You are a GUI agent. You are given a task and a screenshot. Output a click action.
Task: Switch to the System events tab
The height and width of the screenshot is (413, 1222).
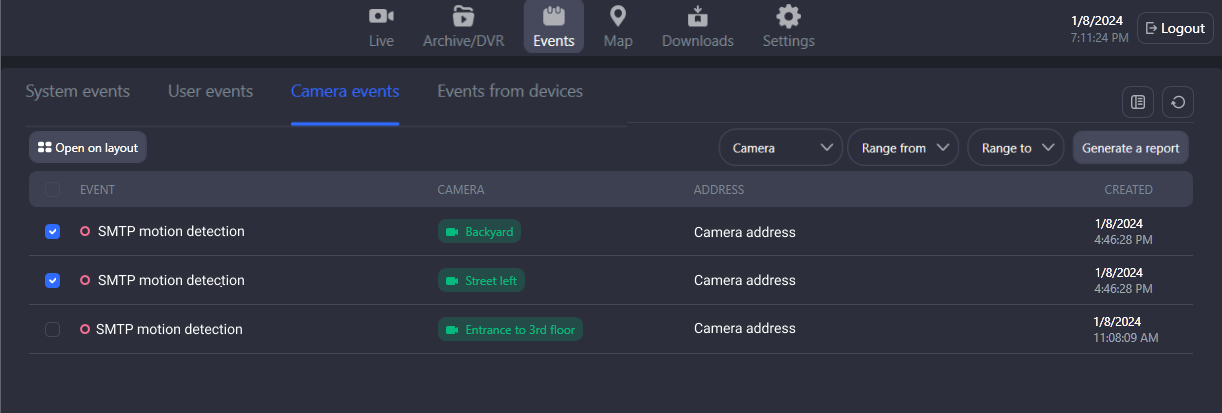click(x=78, y=92)
